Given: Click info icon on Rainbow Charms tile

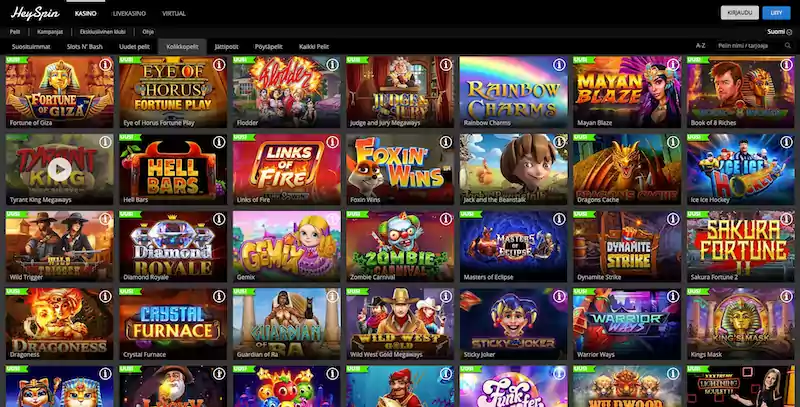Looking at the screenshot, I should (560, 65).
